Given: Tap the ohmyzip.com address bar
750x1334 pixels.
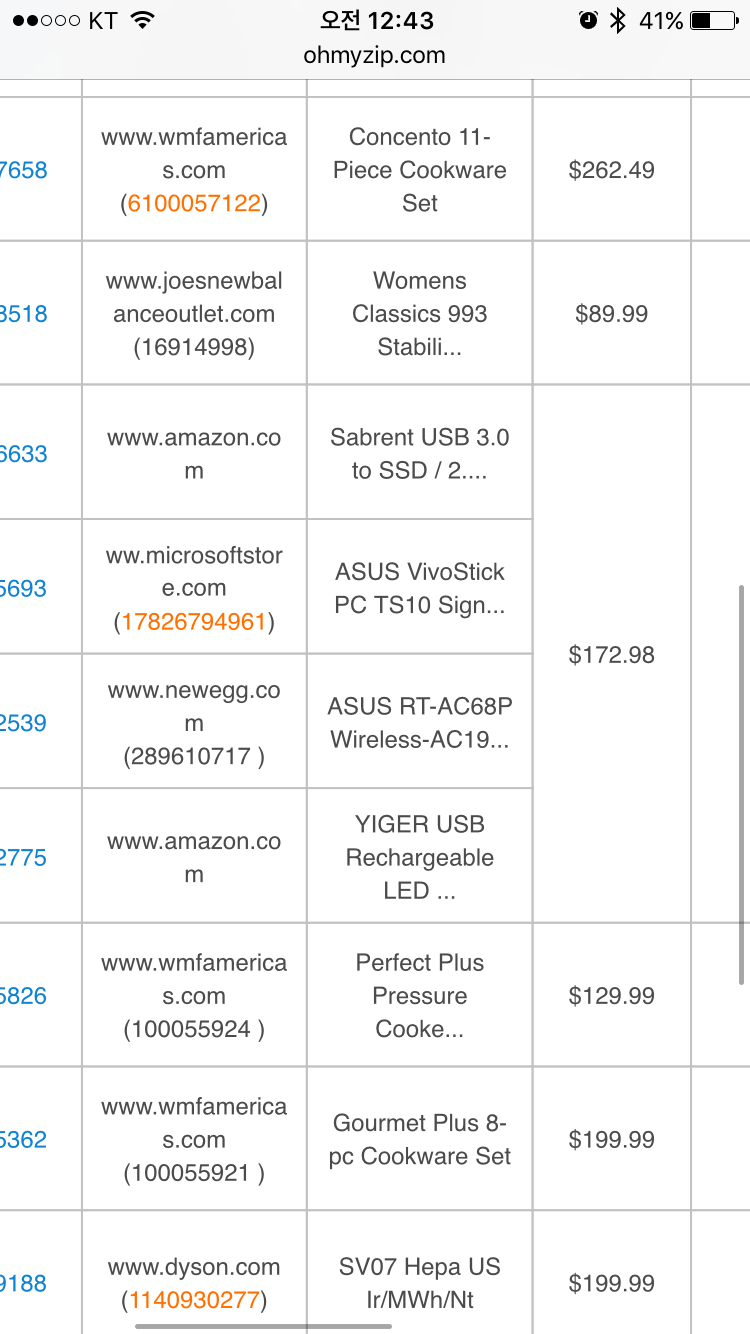Looking at the screenshot, I should tap(375, 55).
